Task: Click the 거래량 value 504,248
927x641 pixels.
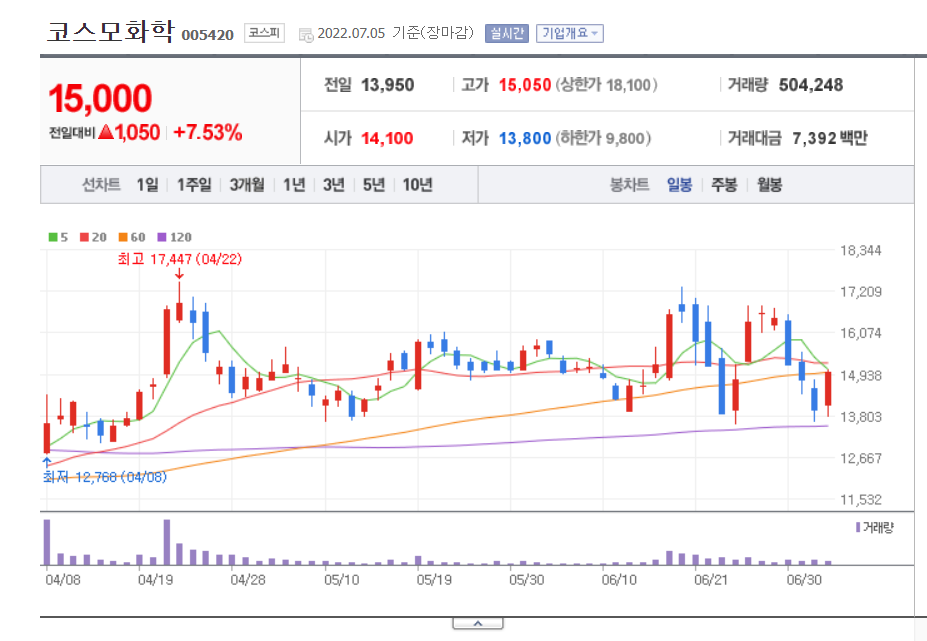Action: point(811,85)
